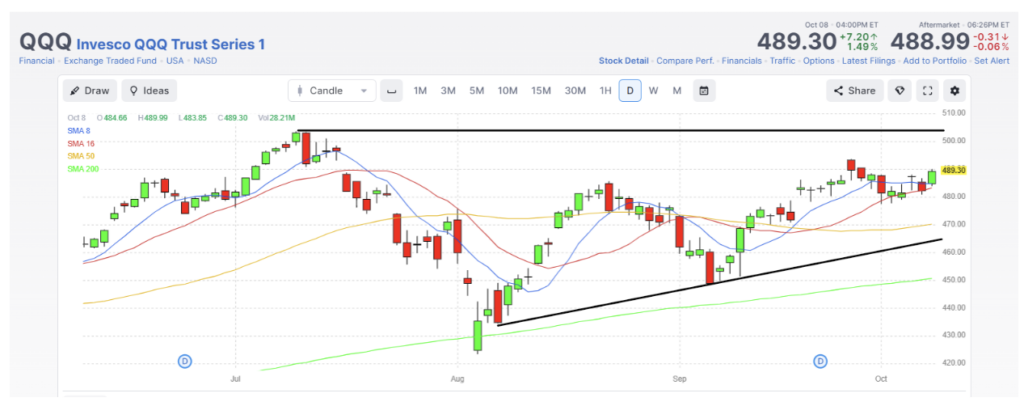The image size is (1024, 406).
Task: Open the calendar date range picker
Action: pos(704,91)
